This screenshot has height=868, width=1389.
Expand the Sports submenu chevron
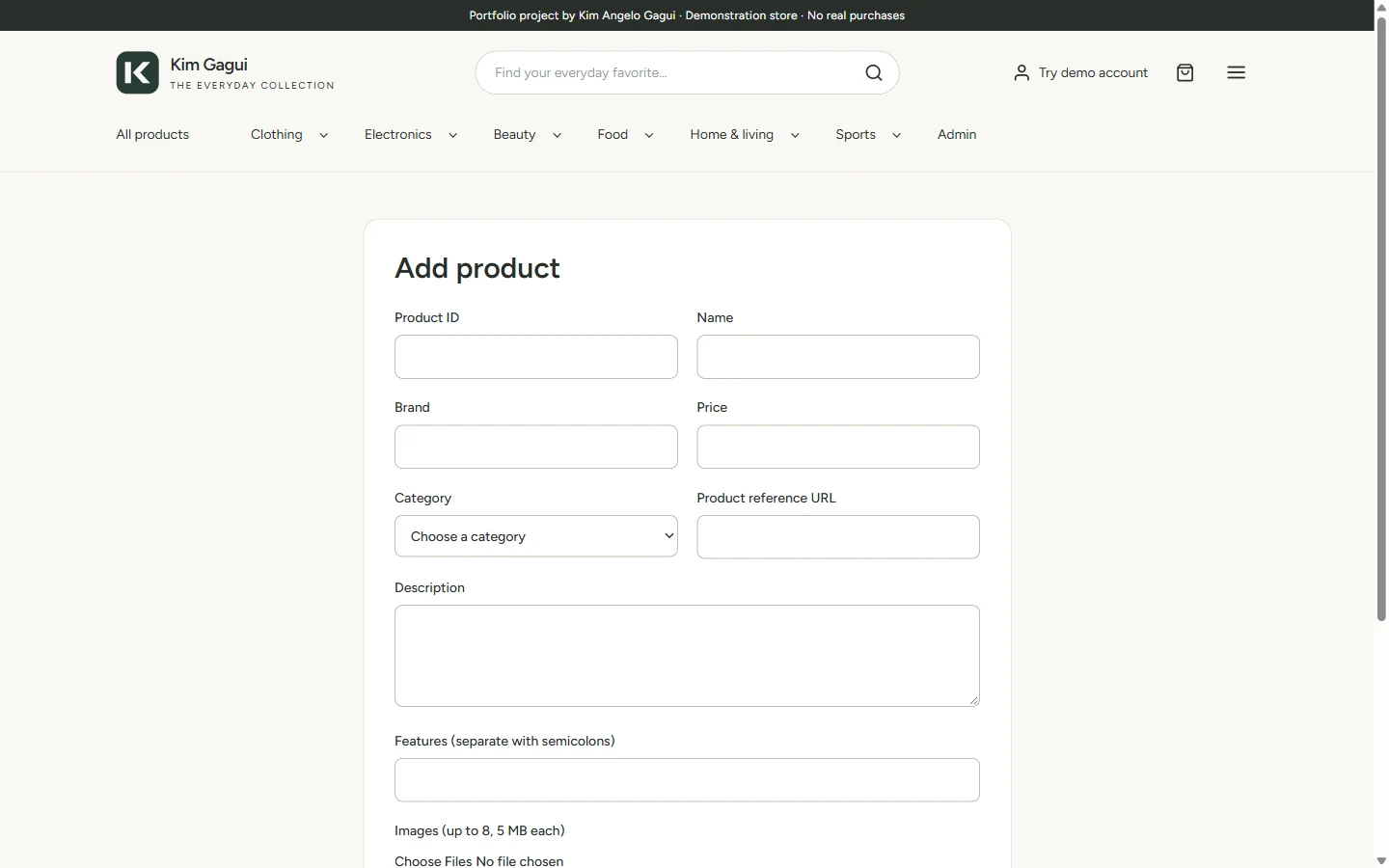click(897, 135)
